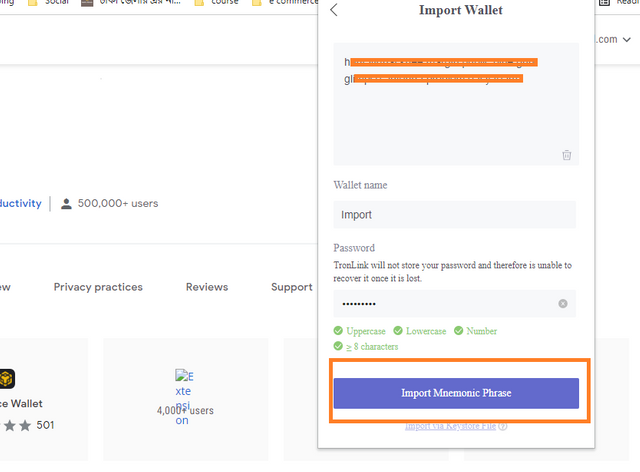Click the 8 characters requirement checkmark

coord(339,347)
